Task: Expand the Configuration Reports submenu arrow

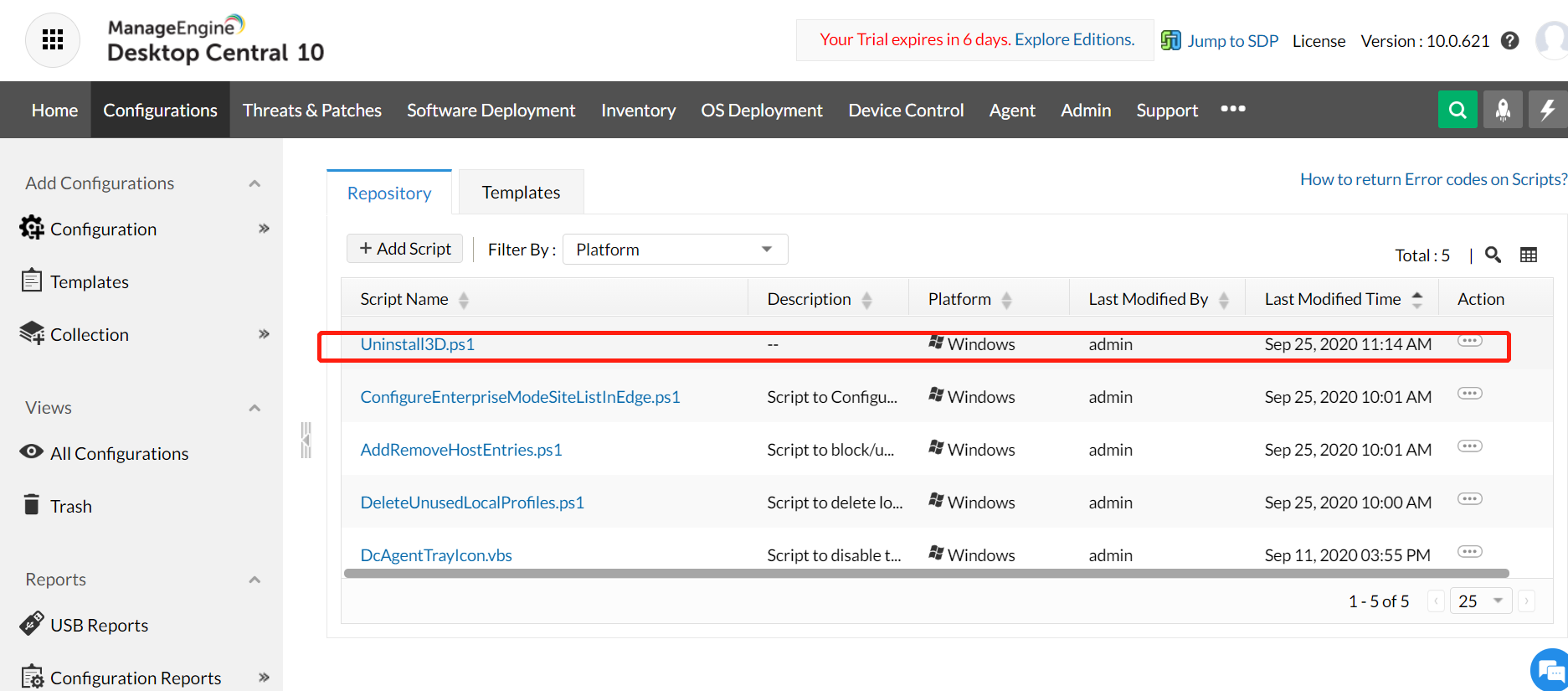Action: pyautogui.click(x=265, y=678)
